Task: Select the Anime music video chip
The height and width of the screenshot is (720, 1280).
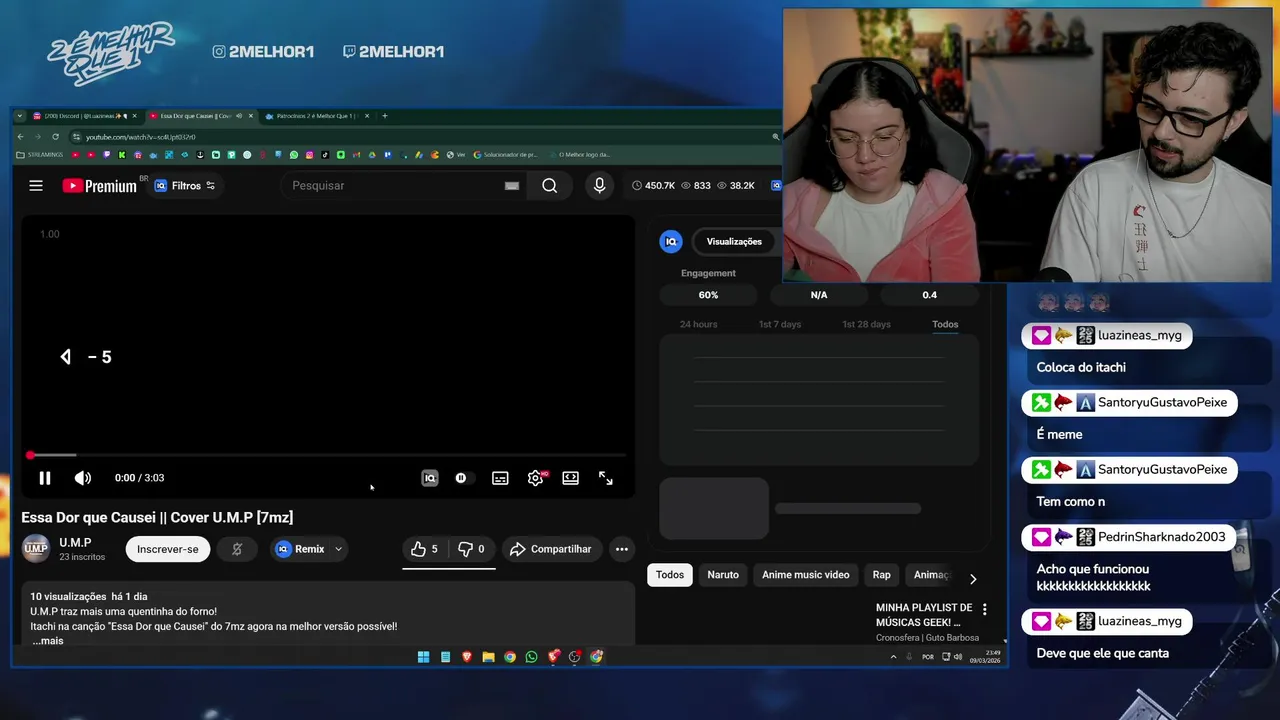Action: (x=805, y=575)
